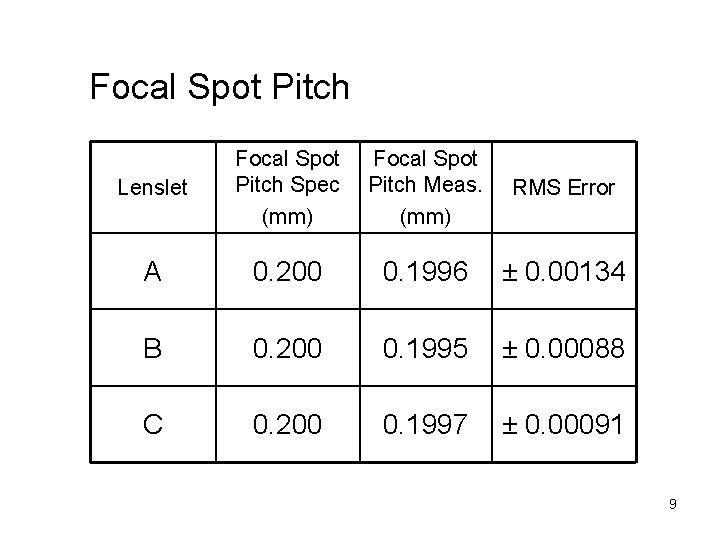Click the '(mm)' unit under Pitch Meas.
This screenshot has height=540, width=720.
click(x=425, y=216)
